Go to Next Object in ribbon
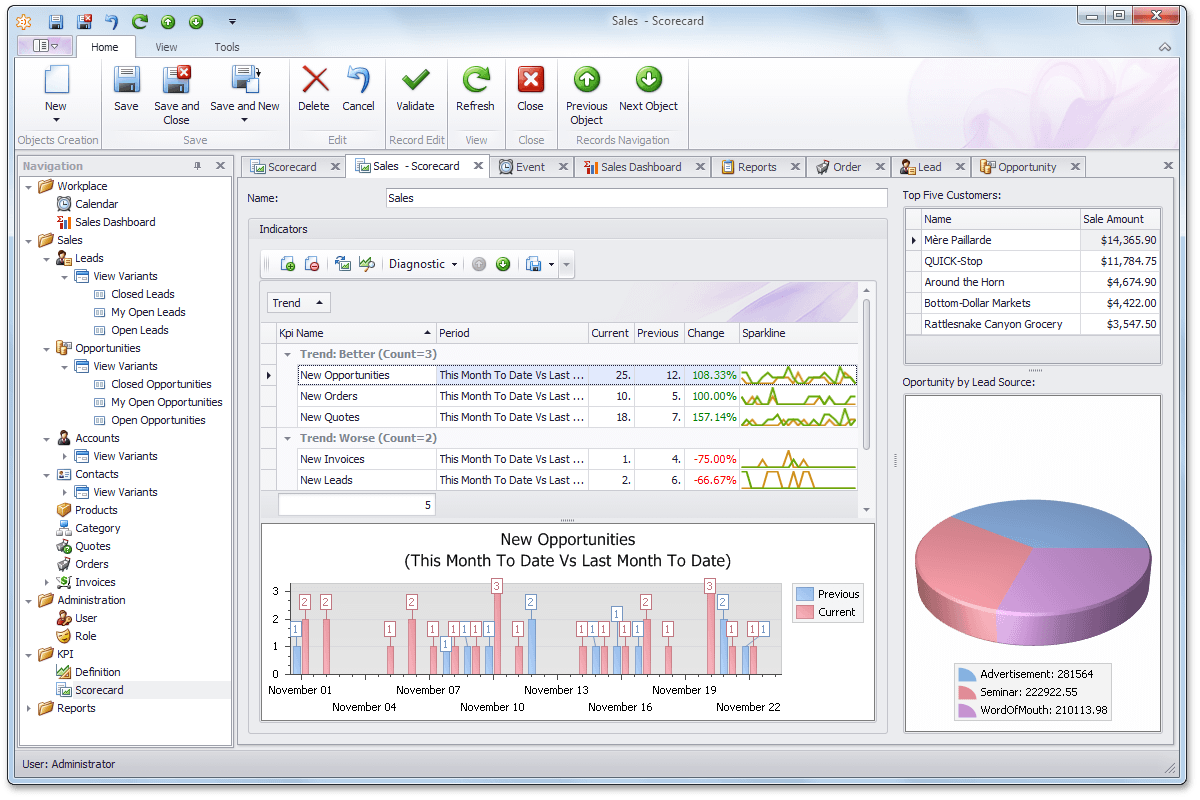Viewport: 1200px width, 800px height. tap(648, 81)
